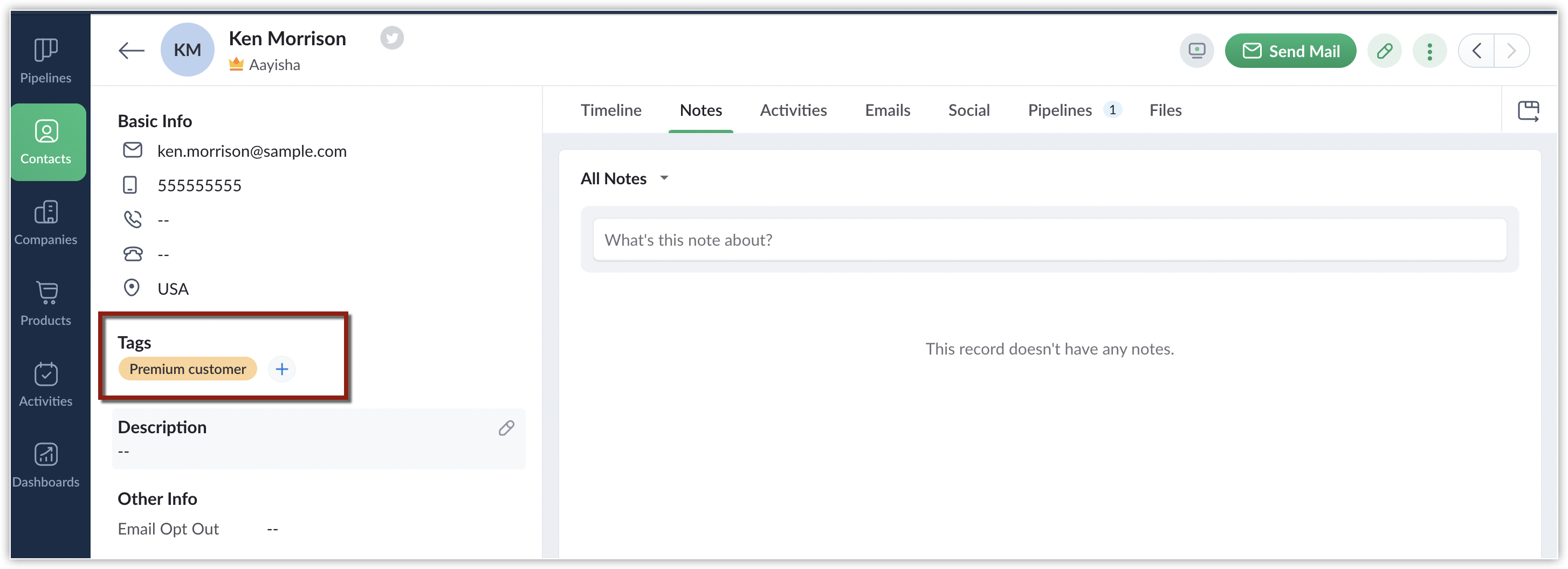Click the mobile number 555555555

click(199, 185)
